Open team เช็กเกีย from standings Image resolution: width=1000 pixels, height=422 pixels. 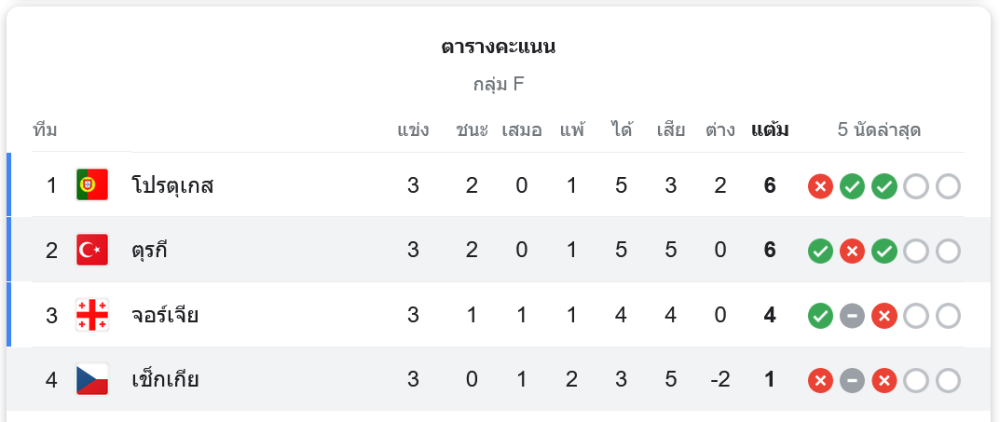coord(165,381)
